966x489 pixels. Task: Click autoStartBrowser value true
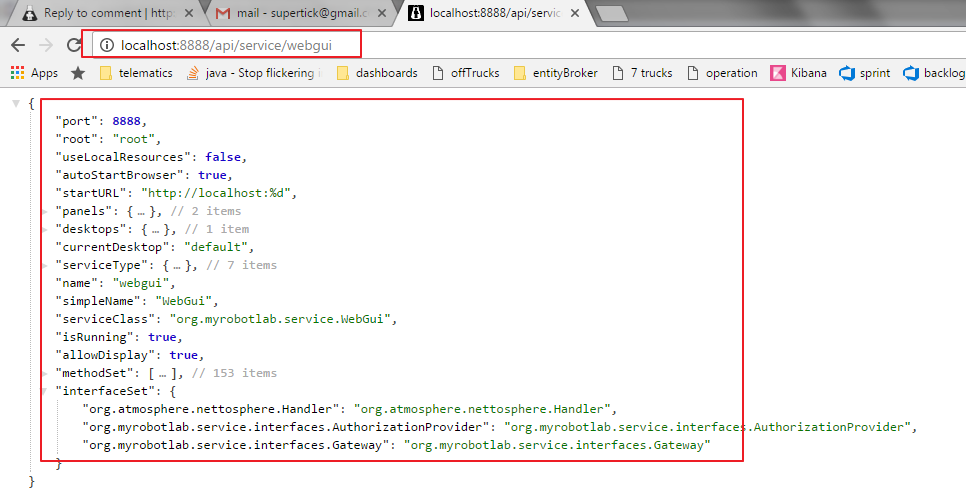click(x=213, y=175)
